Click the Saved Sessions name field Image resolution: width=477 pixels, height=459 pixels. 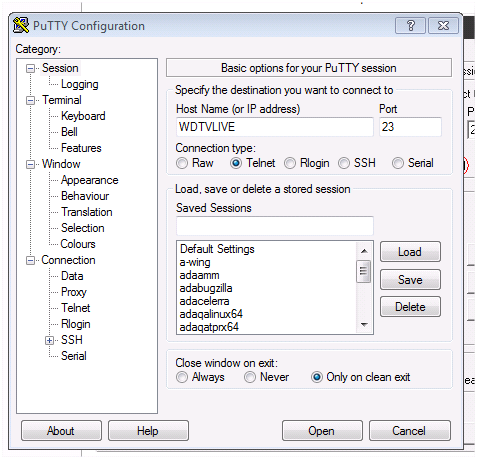click(x=275, y=226)
